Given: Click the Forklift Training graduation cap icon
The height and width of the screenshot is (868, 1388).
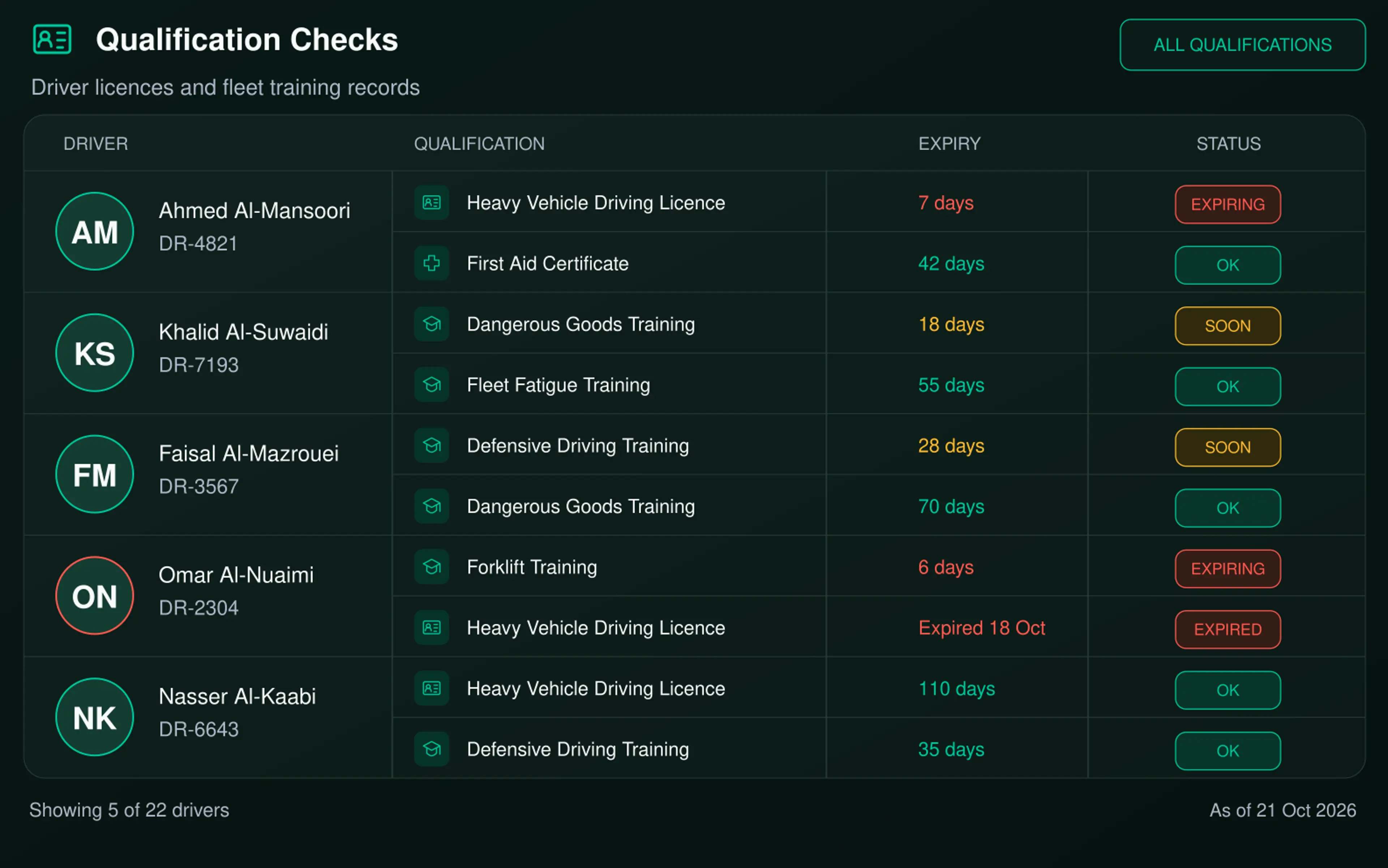Looking at the screenshot, I should click(431, 567).
